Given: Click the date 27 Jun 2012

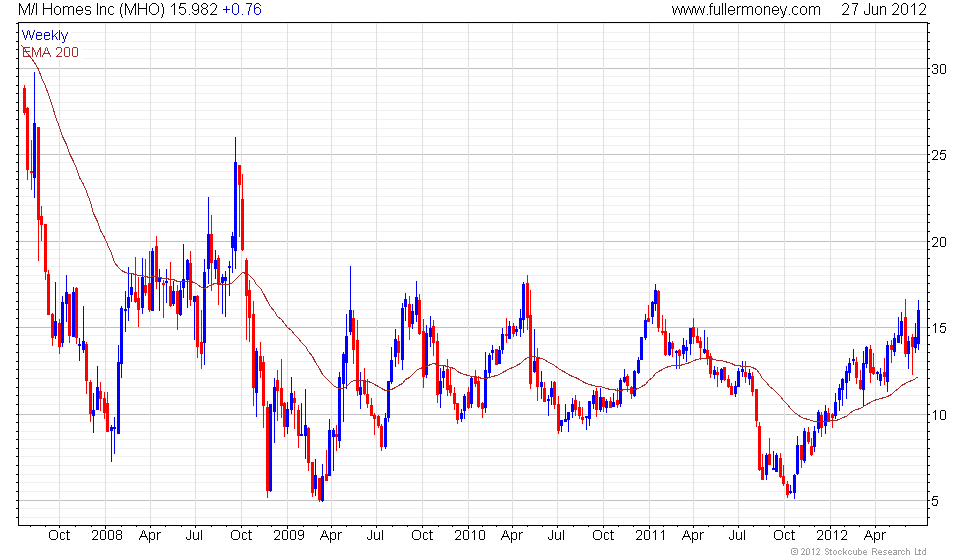Looking at the screenshot, I should (x=884, y=9).
